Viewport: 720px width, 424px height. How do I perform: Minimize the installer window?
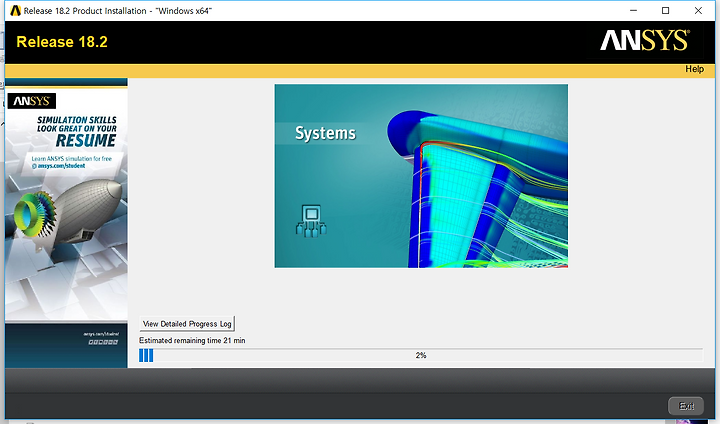[633, 11]
